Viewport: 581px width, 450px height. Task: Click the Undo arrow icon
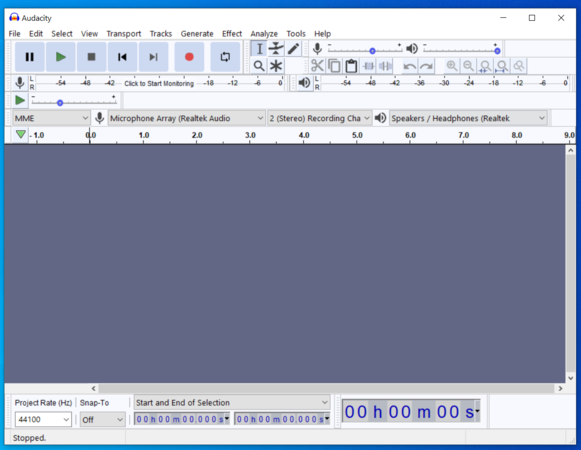[409, 66]
